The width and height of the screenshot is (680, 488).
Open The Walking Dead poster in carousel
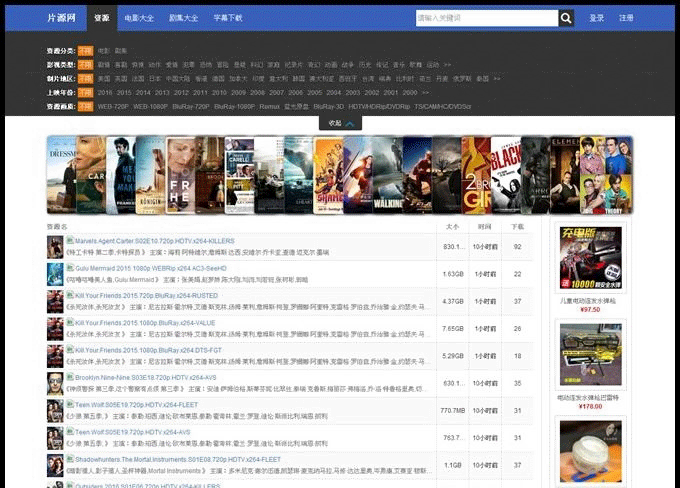click(x=387, y=175)
